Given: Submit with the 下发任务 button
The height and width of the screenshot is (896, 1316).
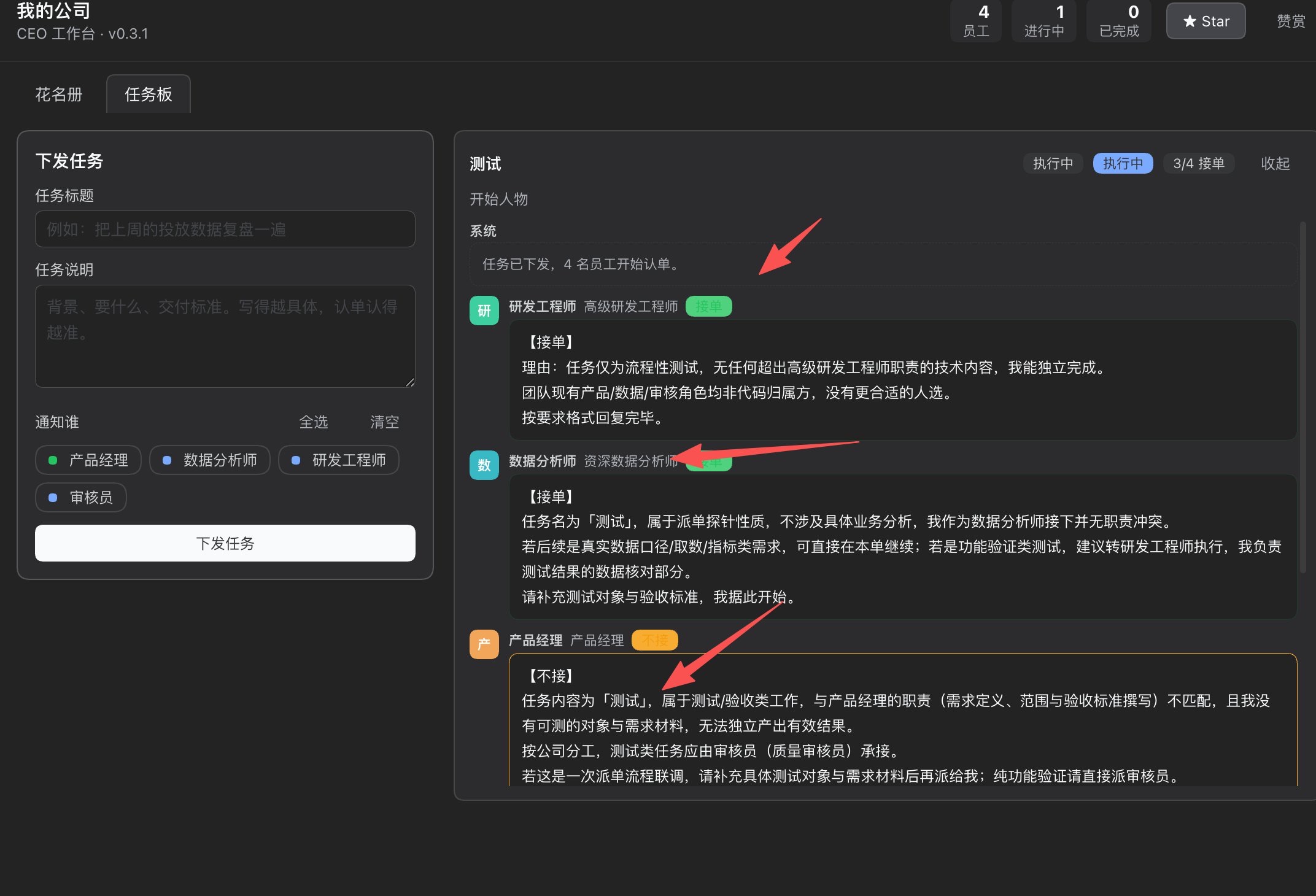Looking at the screenshot, I should tap(225, 543).
